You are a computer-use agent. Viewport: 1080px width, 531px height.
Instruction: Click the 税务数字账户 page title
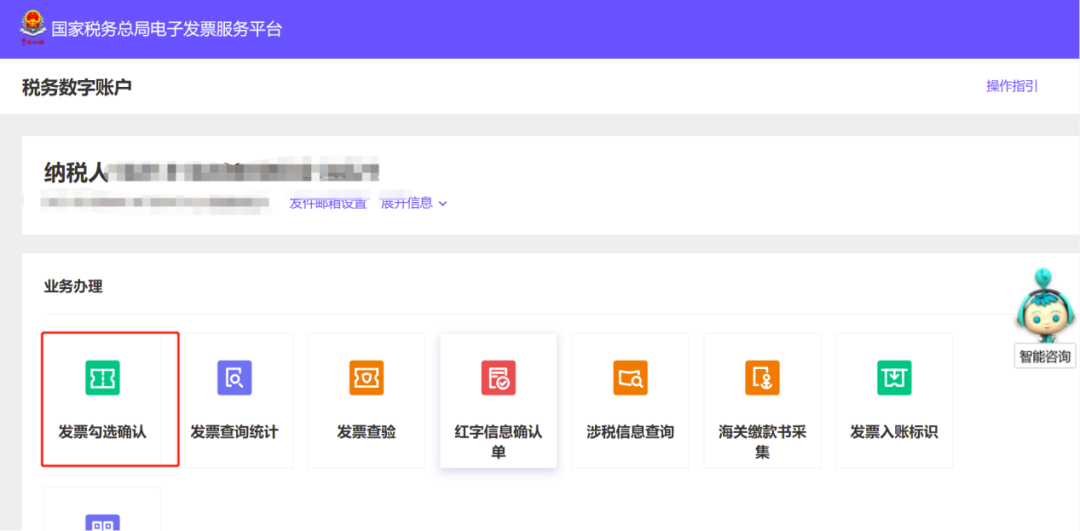coord(77,88)
